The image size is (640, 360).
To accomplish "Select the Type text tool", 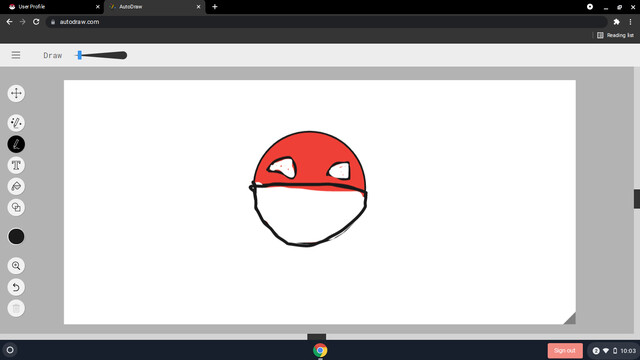I will coord(16,165).
